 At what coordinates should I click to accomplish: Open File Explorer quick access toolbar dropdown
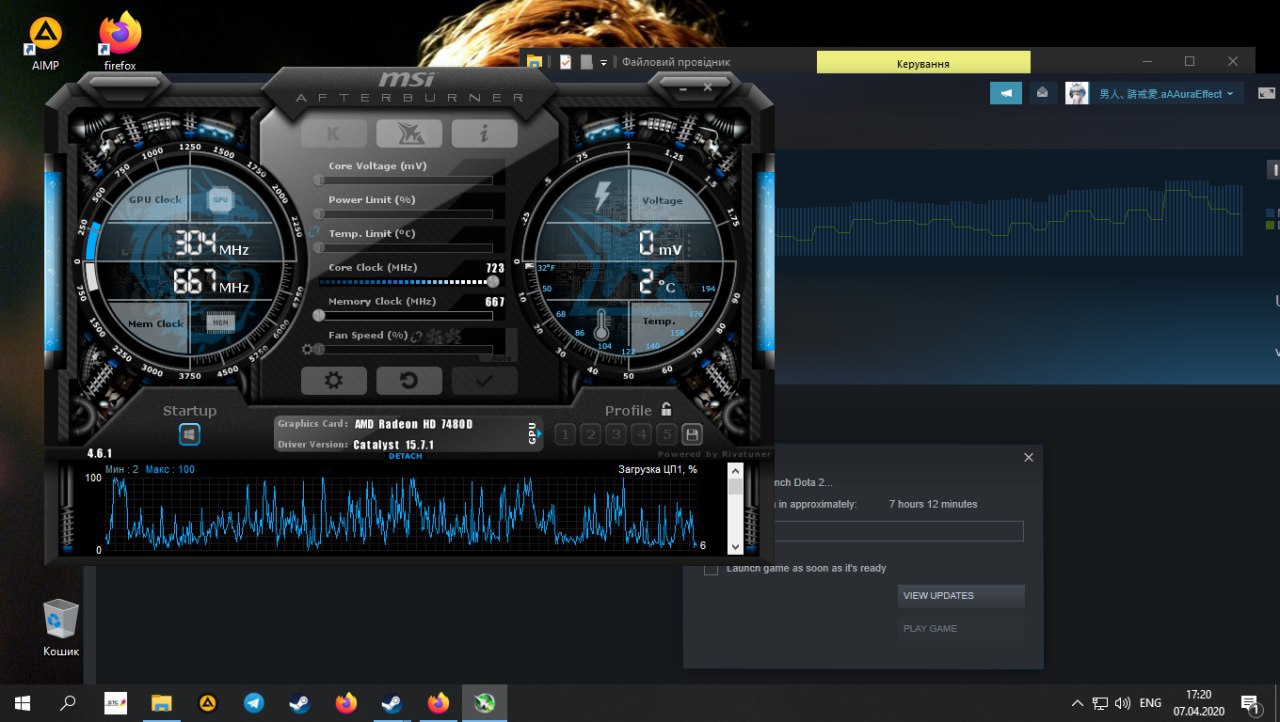(x=604, y=62)
